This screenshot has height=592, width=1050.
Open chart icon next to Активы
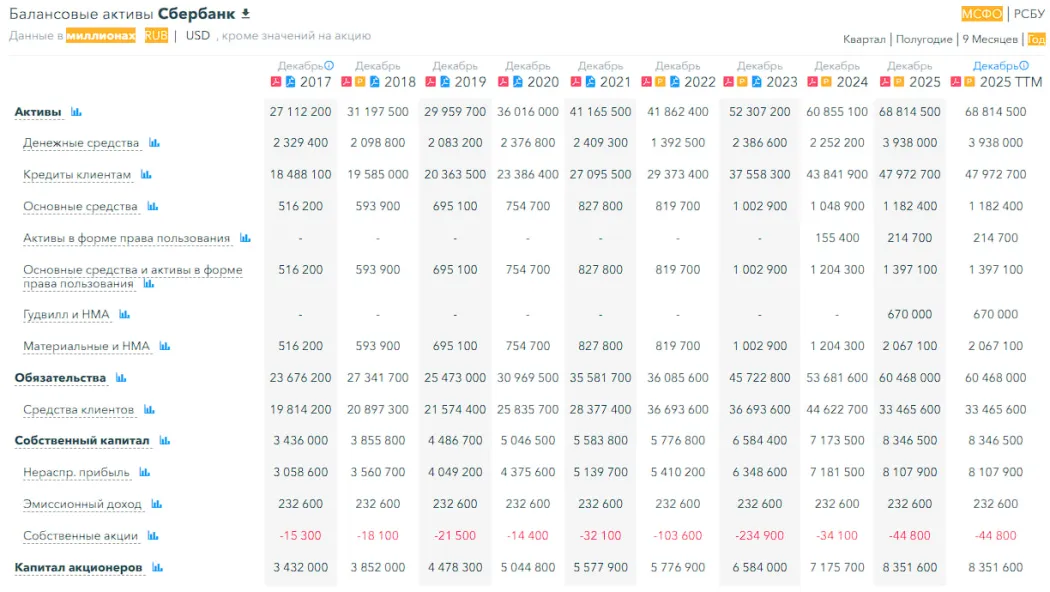[76, 112]
